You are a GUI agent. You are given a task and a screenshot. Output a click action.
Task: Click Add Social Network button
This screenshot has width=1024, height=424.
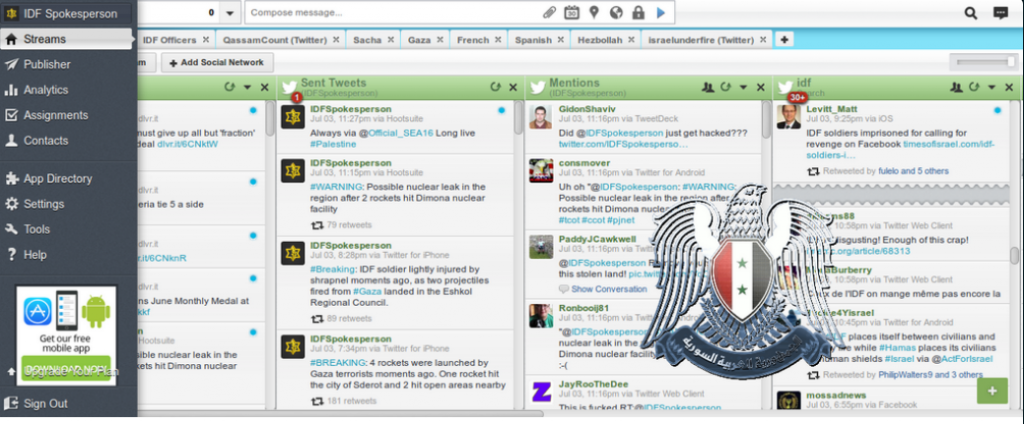217,63
